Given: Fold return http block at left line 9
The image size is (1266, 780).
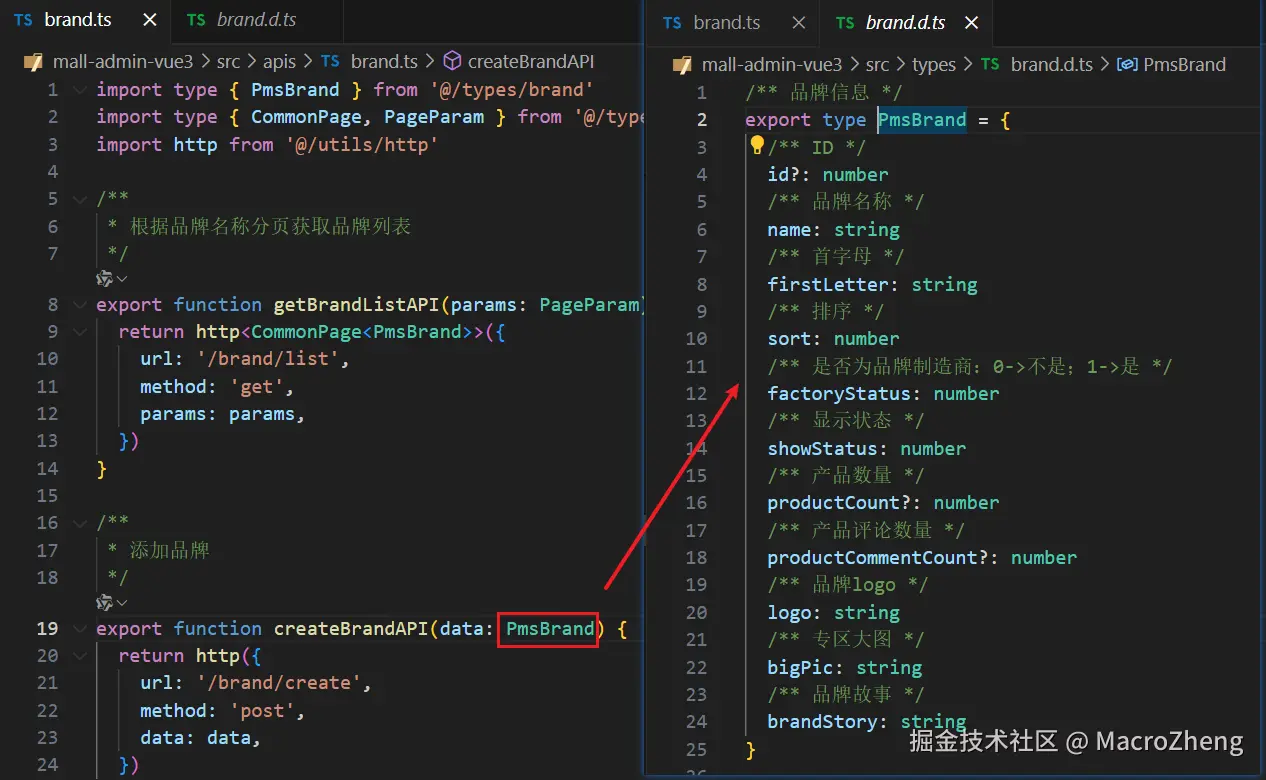Looking at the screenshot, I should [79, 331].
